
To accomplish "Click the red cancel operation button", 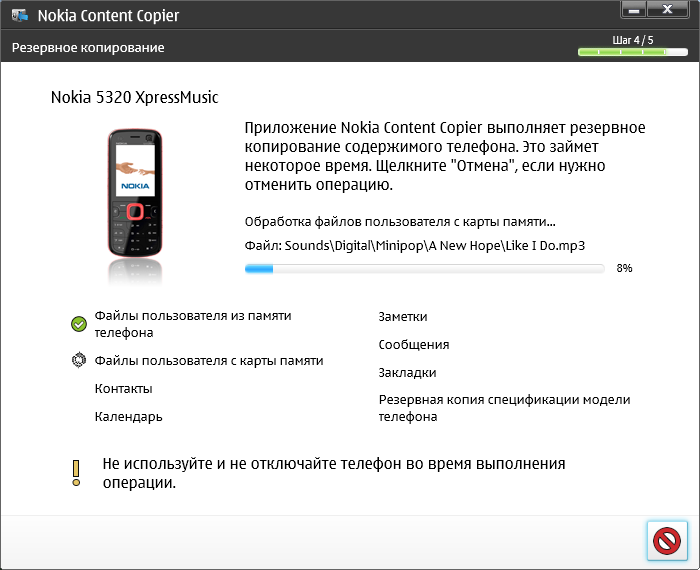I will tap(667, 540).
